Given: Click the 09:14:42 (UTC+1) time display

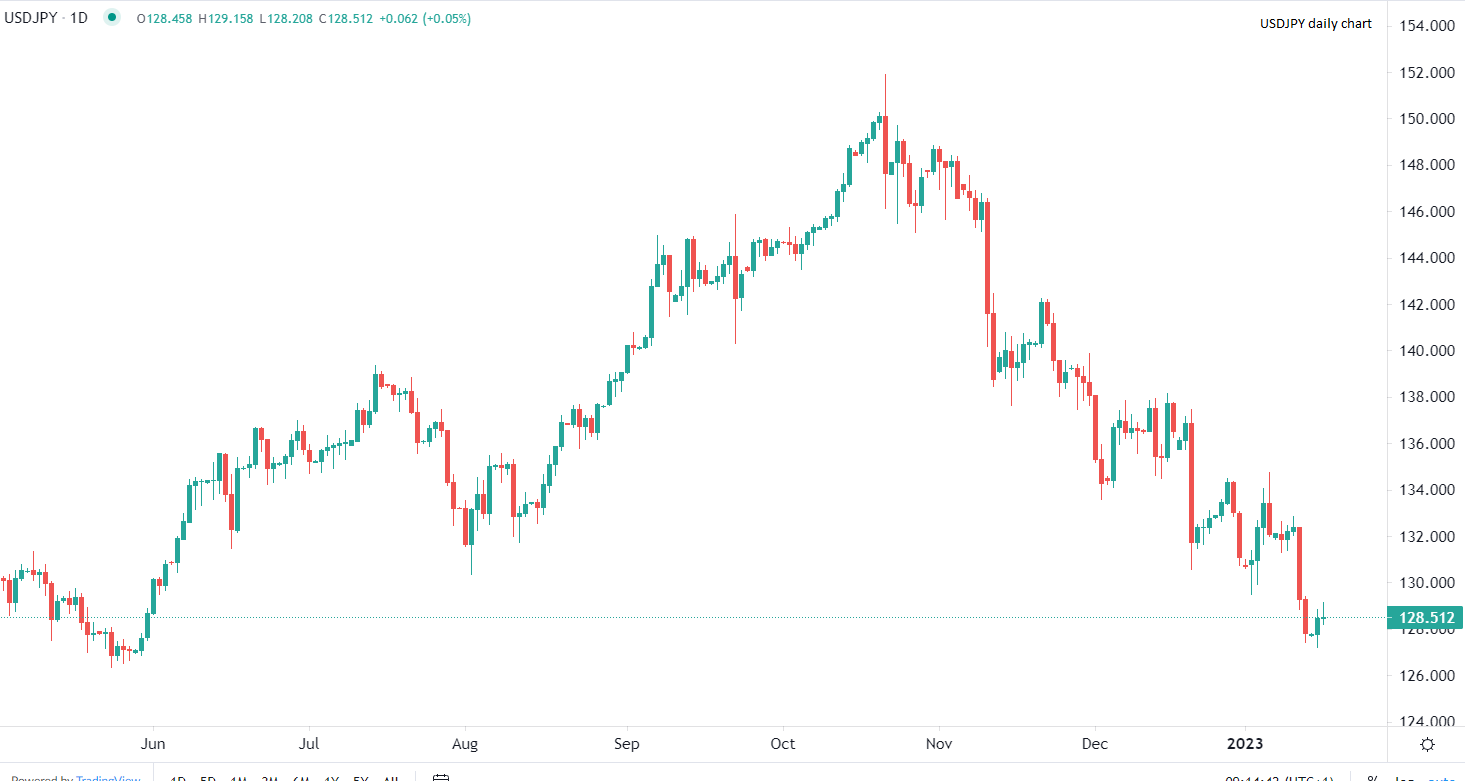Looking at the screenshot, I should [x=1277, y=777].
